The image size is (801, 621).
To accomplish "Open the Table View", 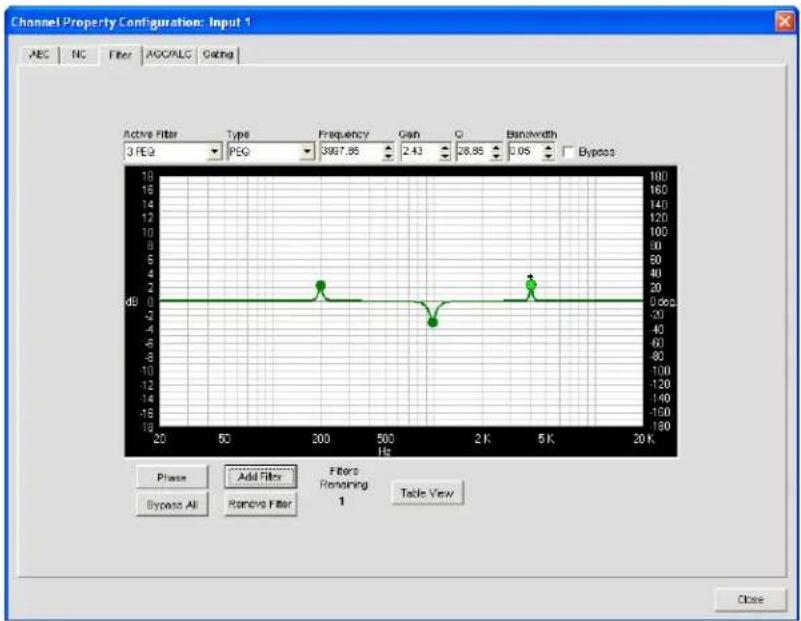I will 427,493.
